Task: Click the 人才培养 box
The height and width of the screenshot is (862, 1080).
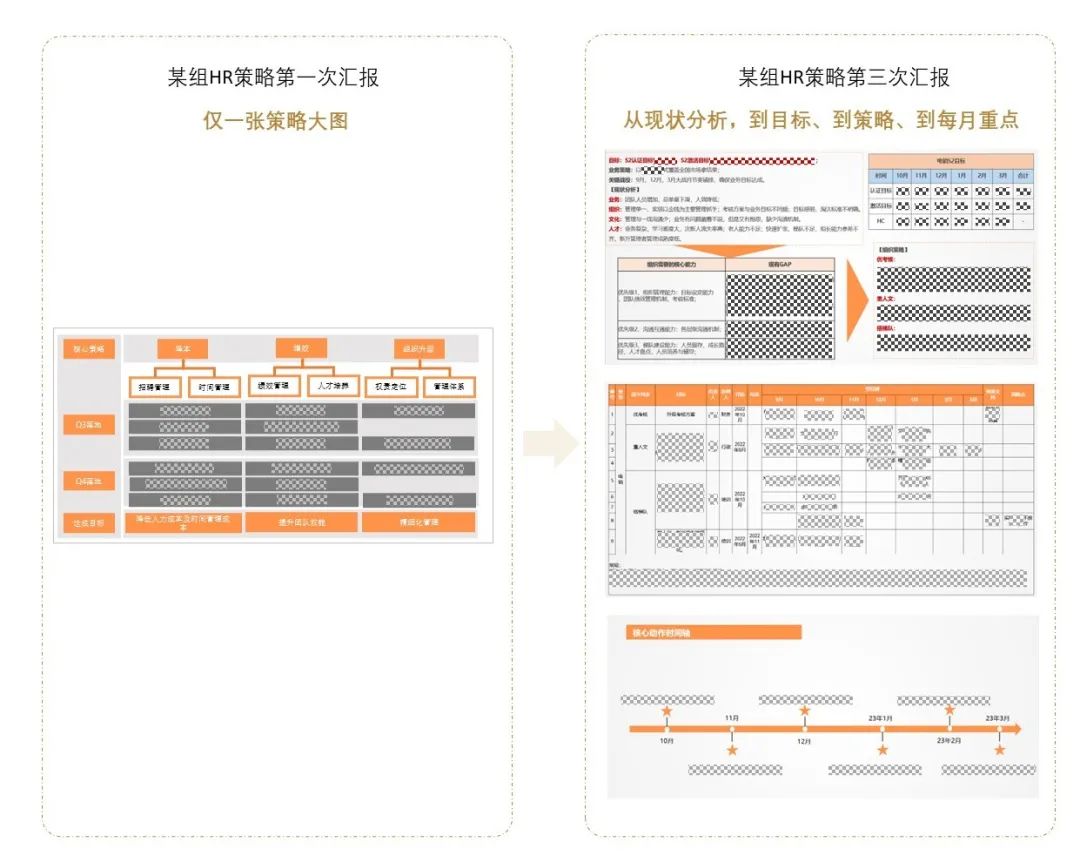Action: [333, 385]
